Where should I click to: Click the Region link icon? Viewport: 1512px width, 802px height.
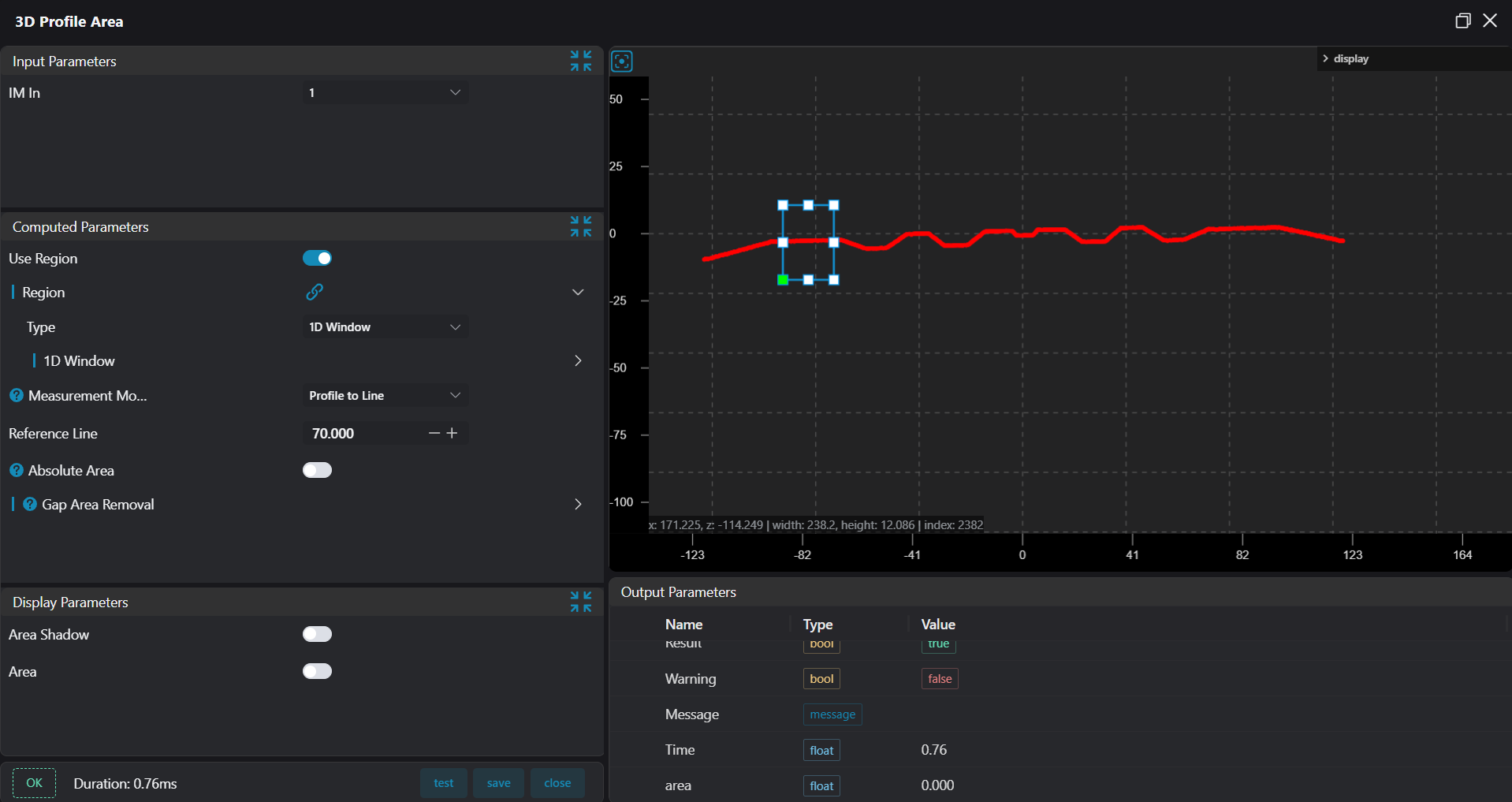point(315,292)
